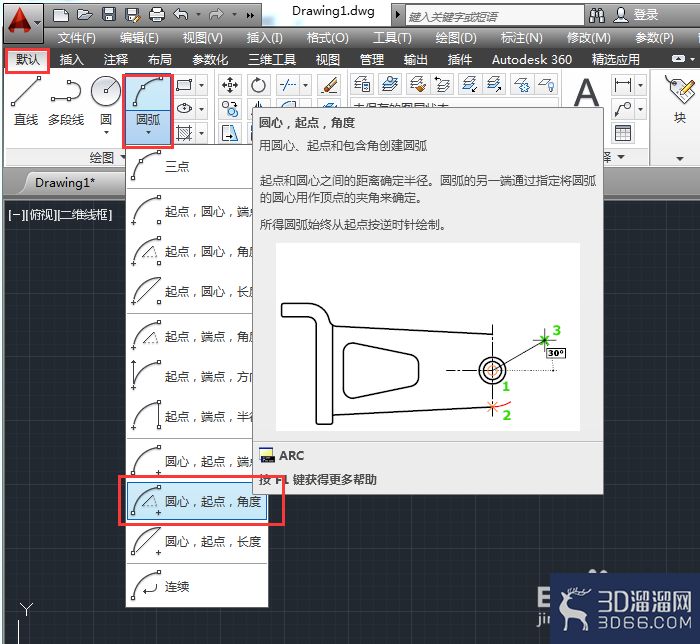Click the Make Object's Layer Current icon
This screenshot has width=700, height=644.
pyautogui.click(x=389, y=84)
